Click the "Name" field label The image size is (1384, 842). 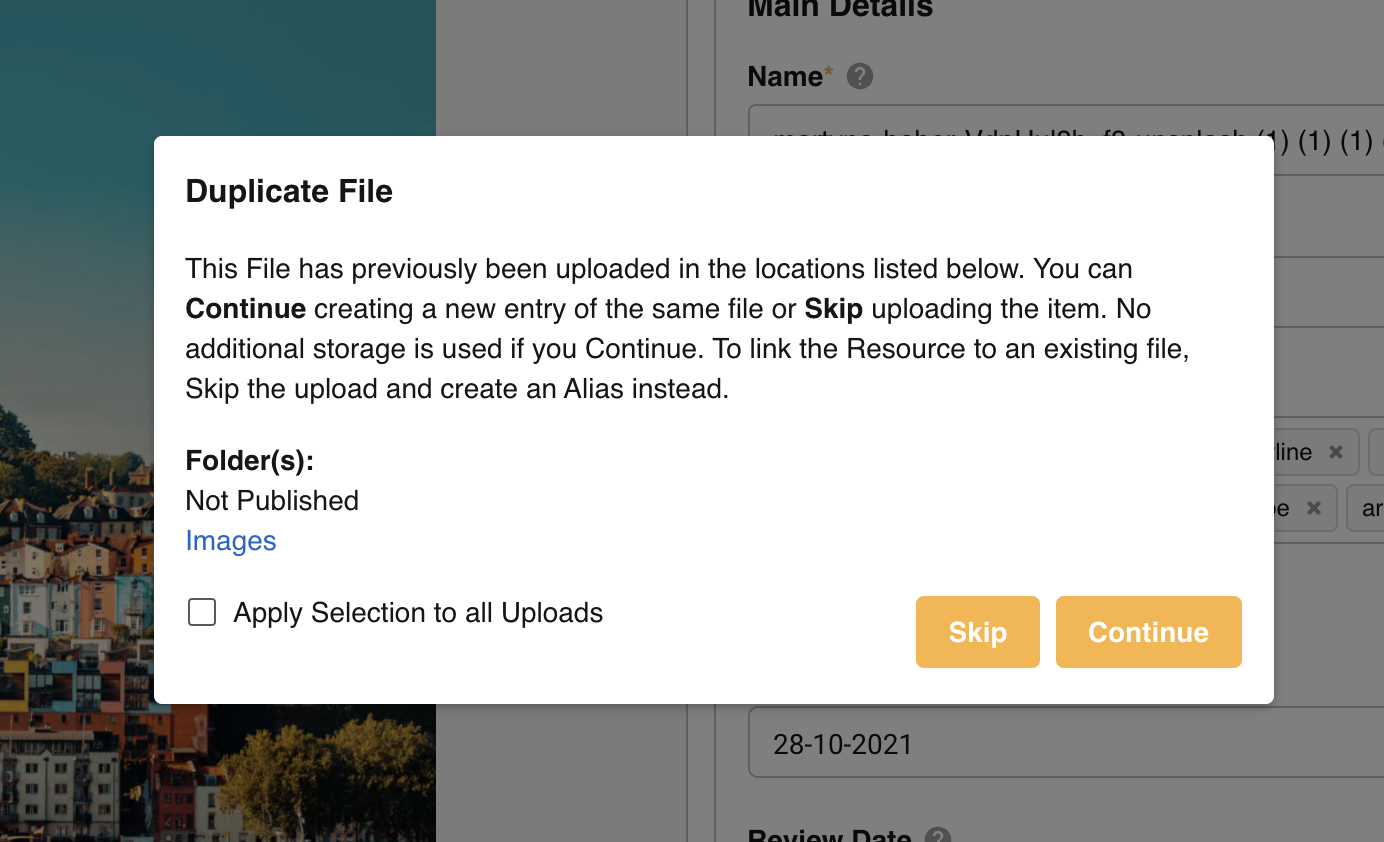point(785,76)
